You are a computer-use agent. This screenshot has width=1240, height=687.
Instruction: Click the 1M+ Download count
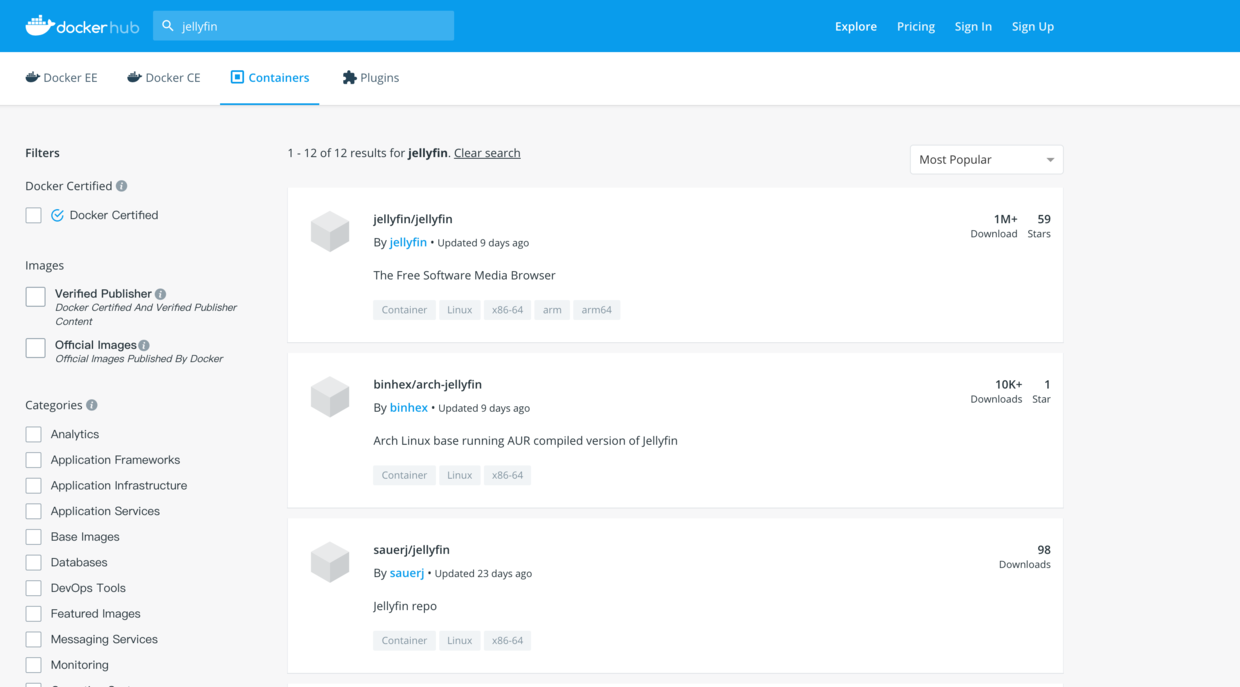pos(994,226)
